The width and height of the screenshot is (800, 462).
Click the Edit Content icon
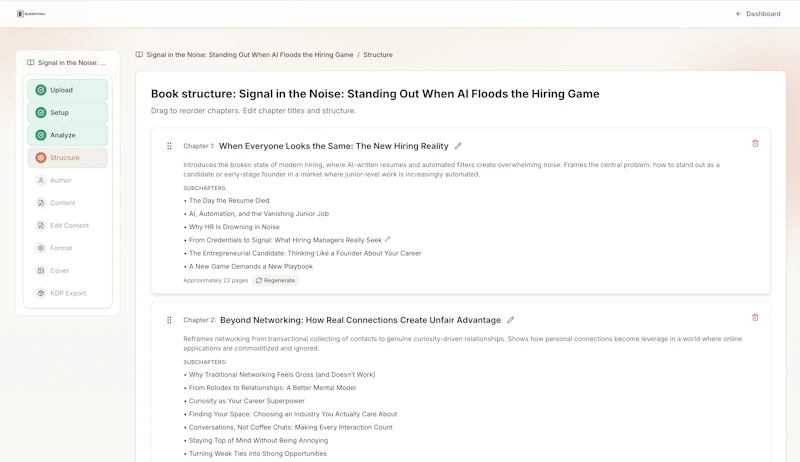coord(41,225)
